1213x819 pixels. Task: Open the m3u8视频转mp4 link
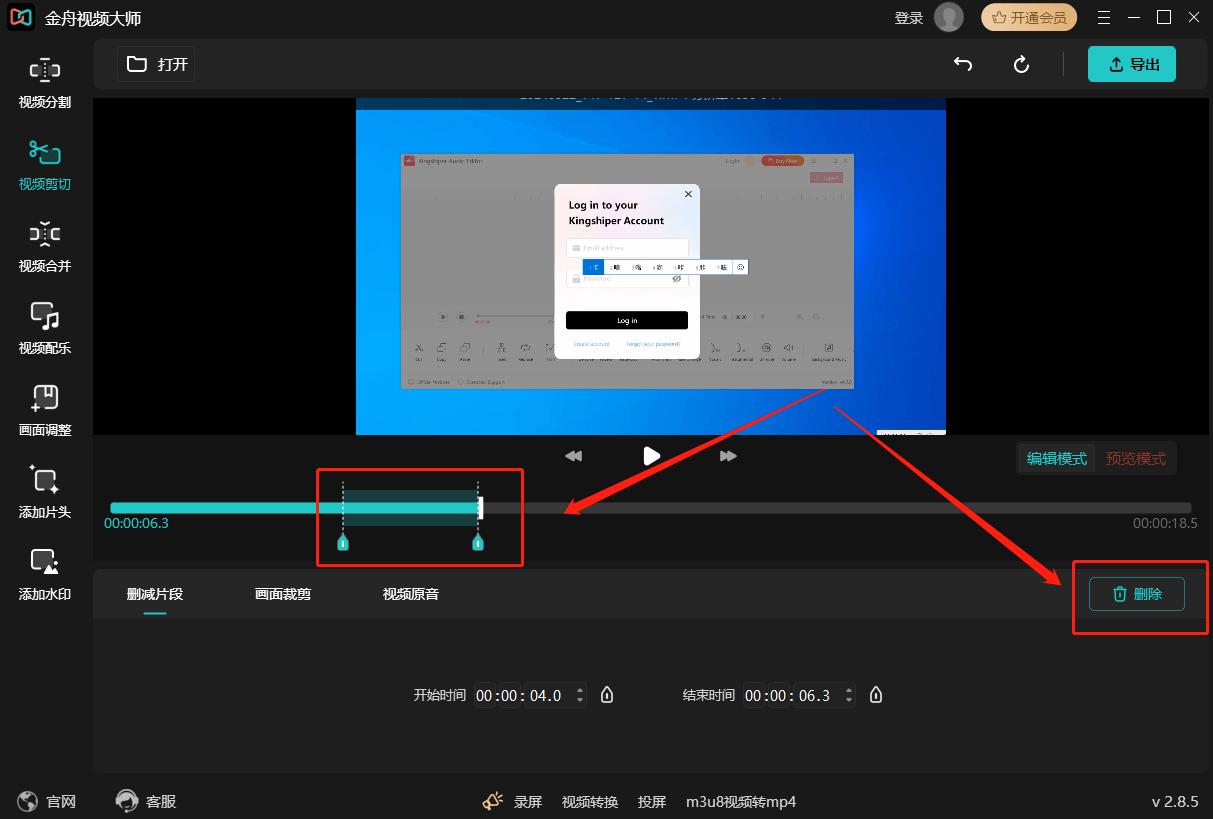[x=741, y=802]
